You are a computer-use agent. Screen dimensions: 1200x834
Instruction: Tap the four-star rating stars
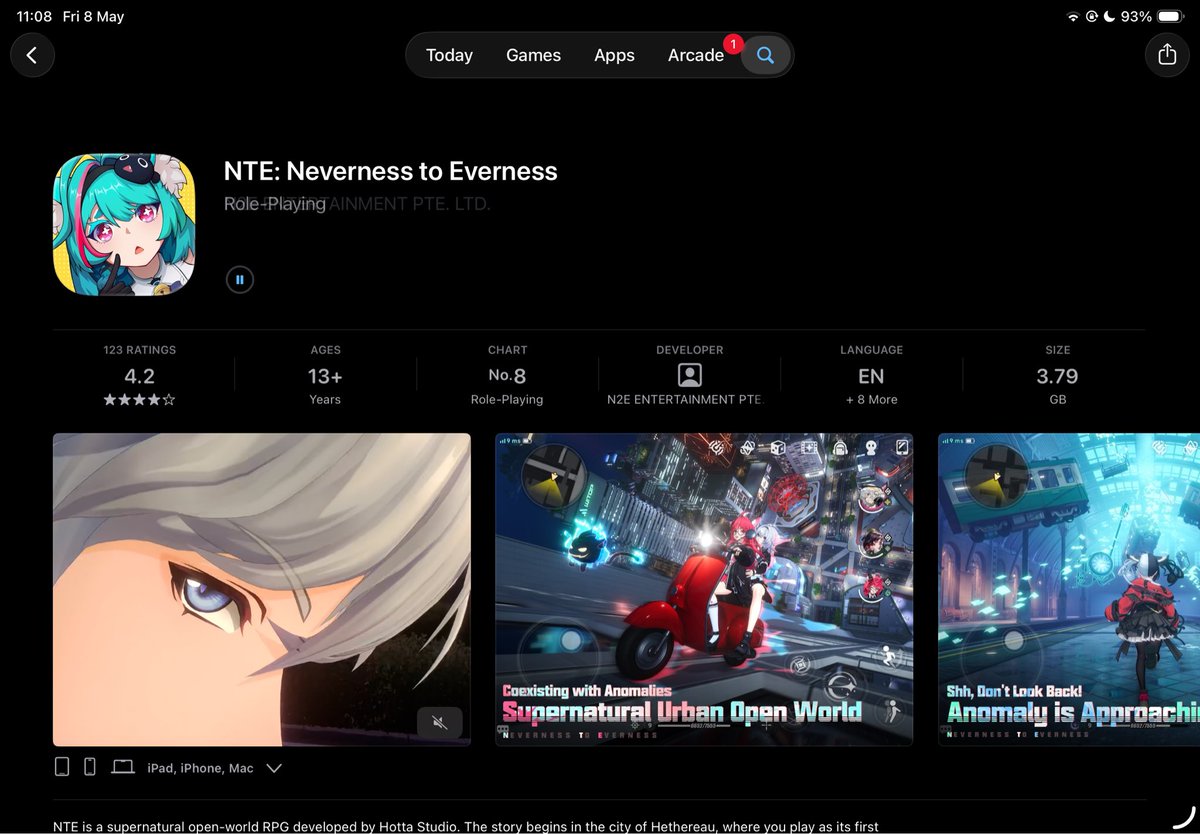click(140, 399)
